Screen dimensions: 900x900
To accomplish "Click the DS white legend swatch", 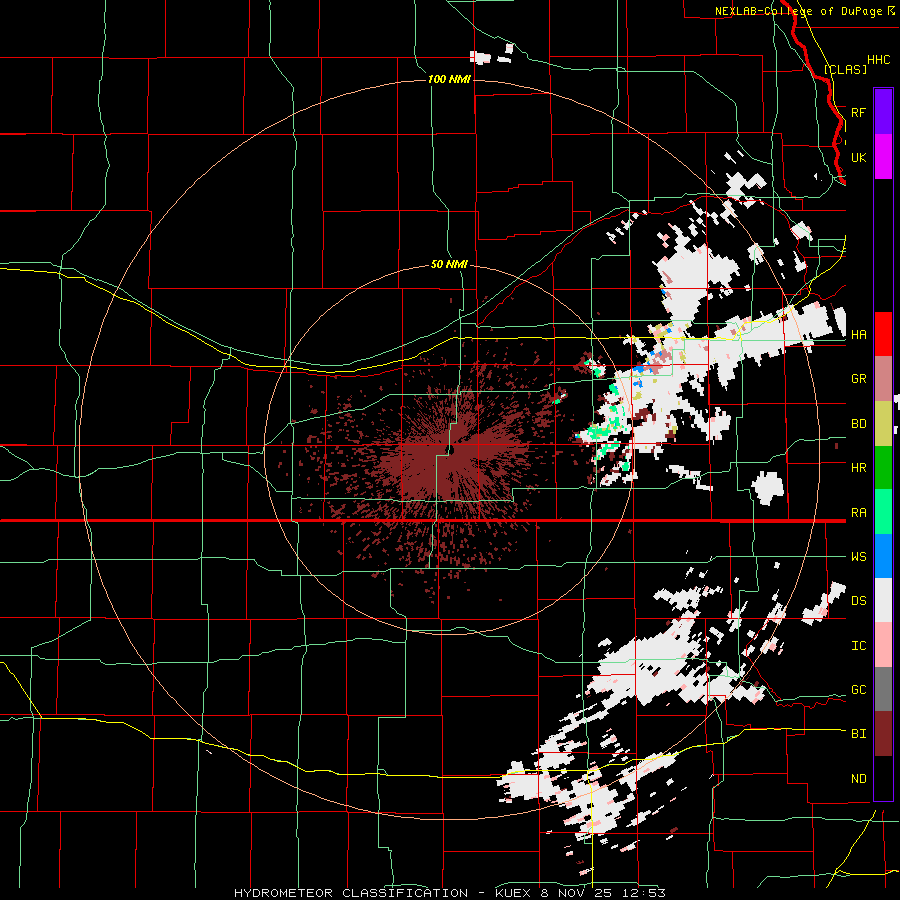I will (x=883, y=600).
